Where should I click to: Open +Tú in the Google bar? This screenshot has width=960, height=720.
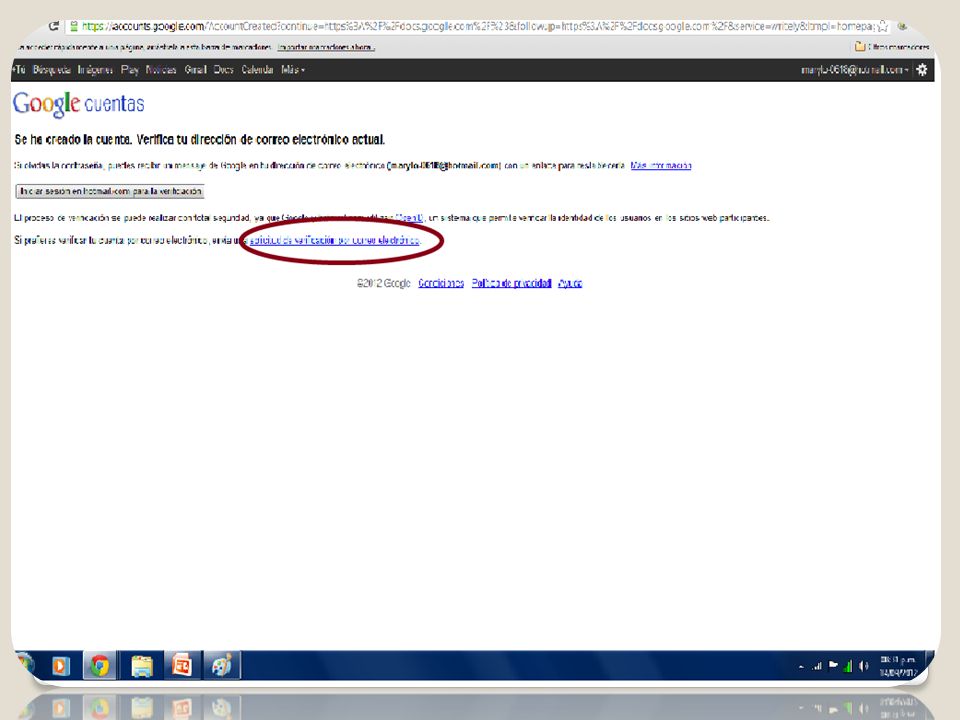coord(19,70)
